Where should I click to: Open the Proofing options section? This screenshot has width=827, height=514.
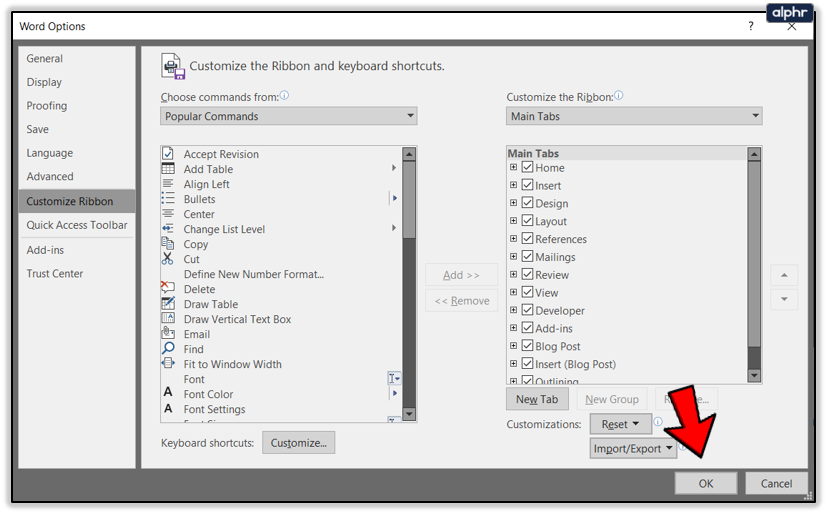47,106
